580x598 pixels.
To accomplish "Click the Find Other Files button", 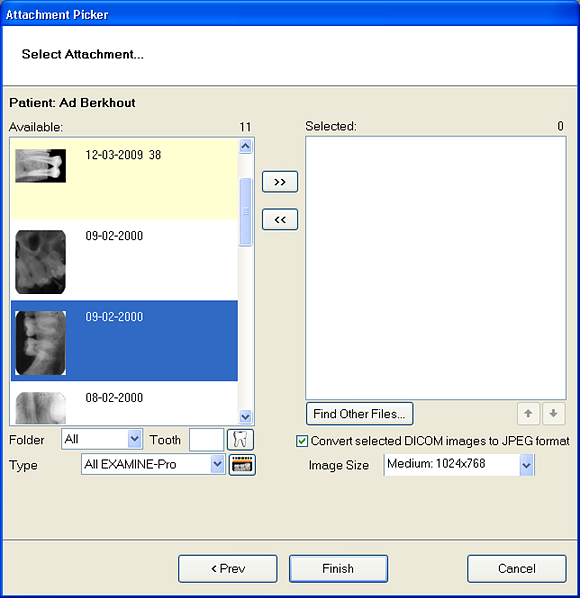I will coord(359,414).
